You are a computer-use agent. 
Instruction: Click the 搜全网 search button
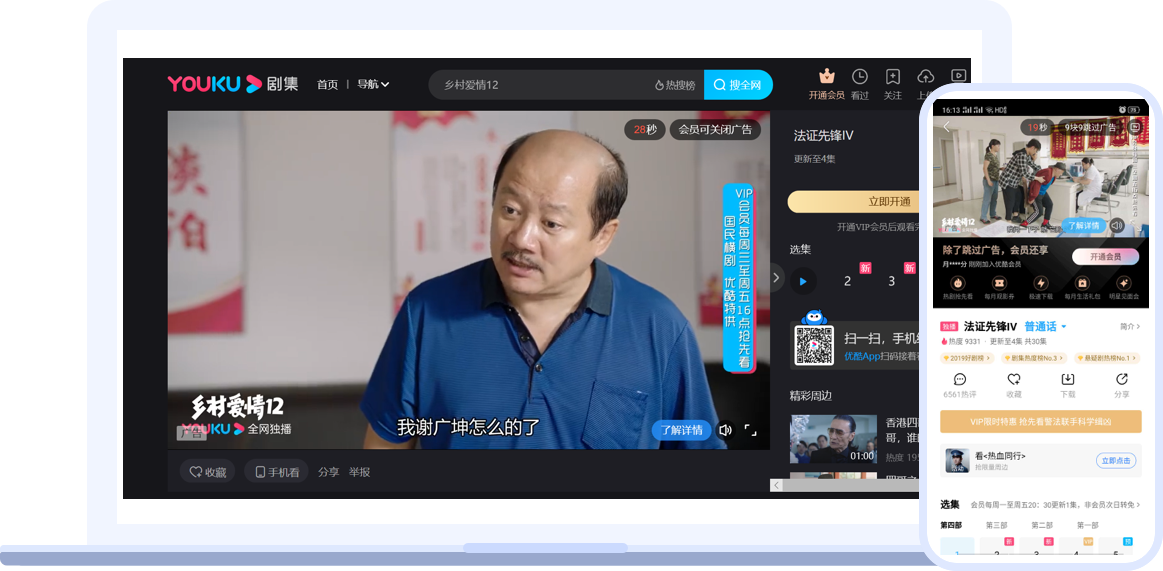[x=738, y=85]
